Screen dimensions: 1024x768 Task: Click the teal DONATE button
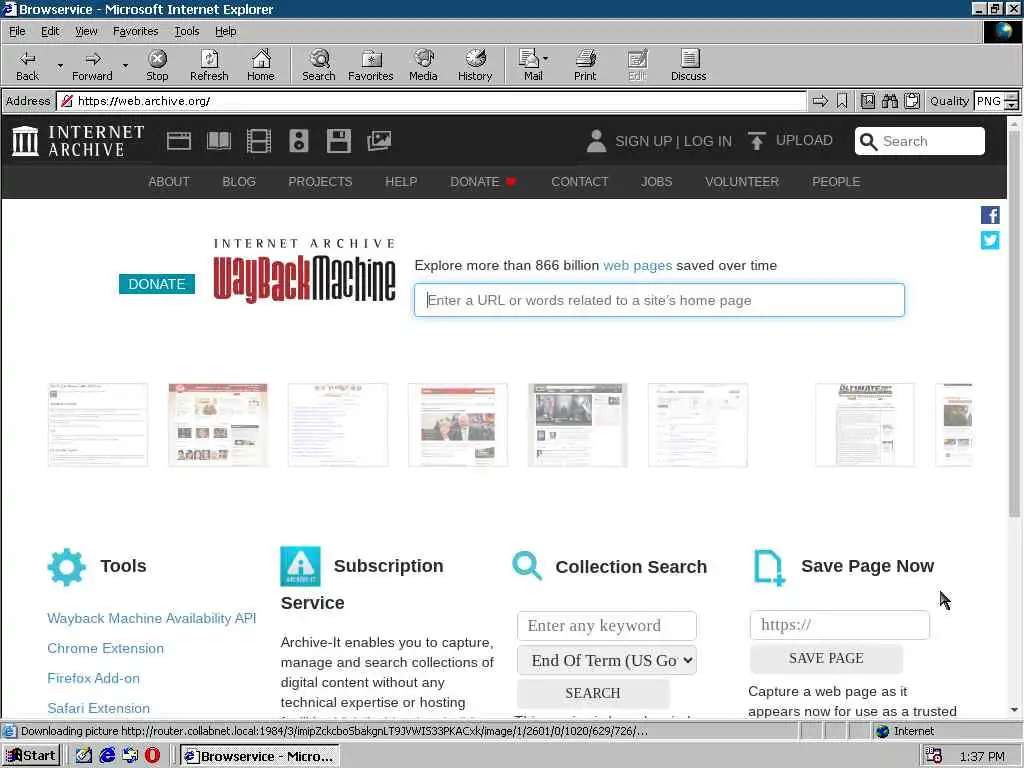click(157, 284)
